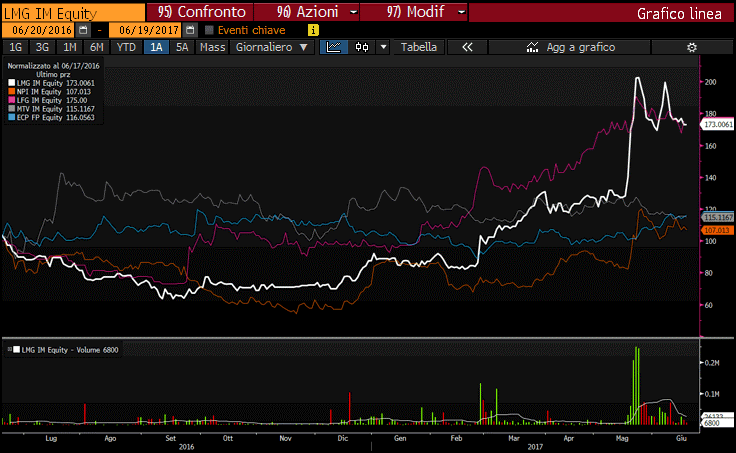Open the Giornaliero periodicity dropdown
Image resolution: width=736 pixels, height=453 pixels.
[271, 47]
